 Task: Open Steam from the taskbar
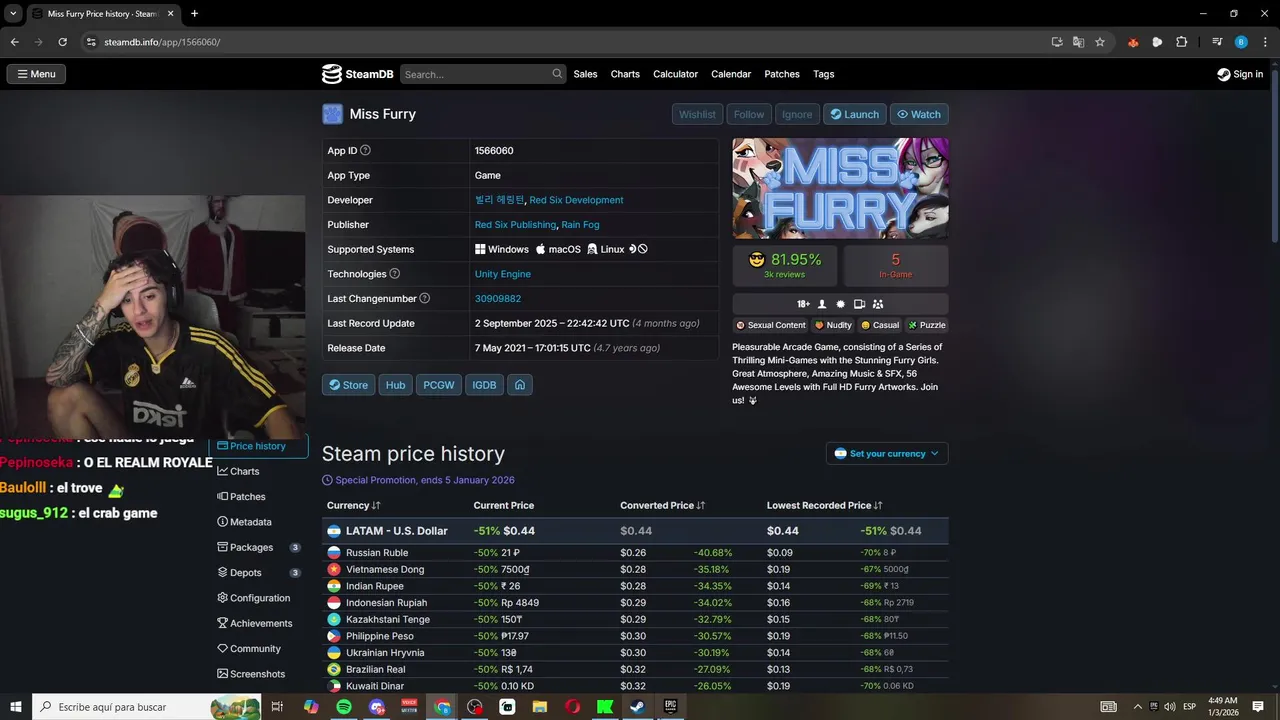[637, 707]
